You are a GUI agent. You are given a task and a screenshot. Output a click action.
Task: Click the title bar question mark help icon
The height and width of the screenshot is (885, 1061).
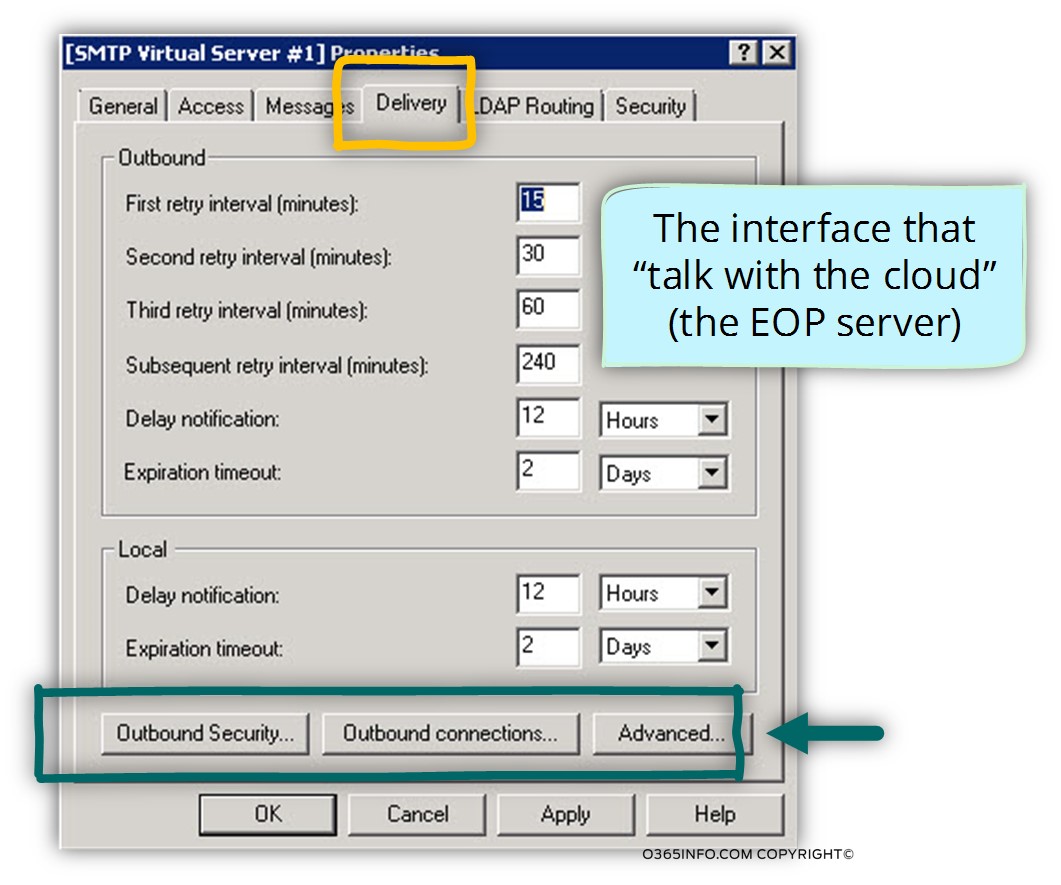point(744,52)
